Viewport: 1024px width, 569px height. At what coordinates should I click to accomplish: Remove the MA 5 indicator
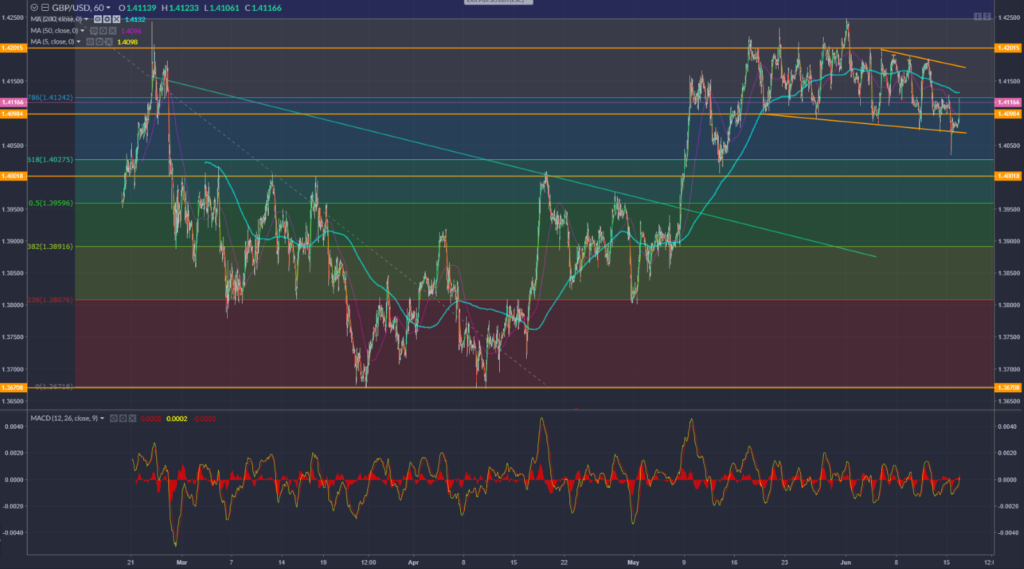pos(108,42)
